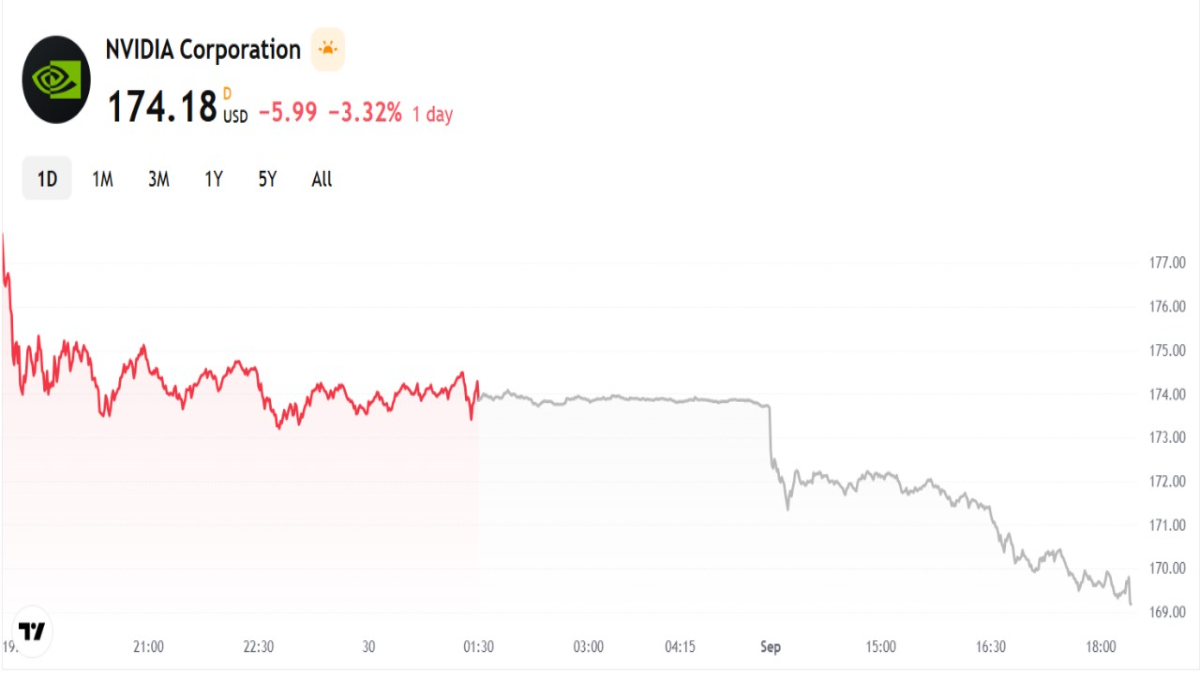Click the 177.00 price axis label

point(1166,263)
